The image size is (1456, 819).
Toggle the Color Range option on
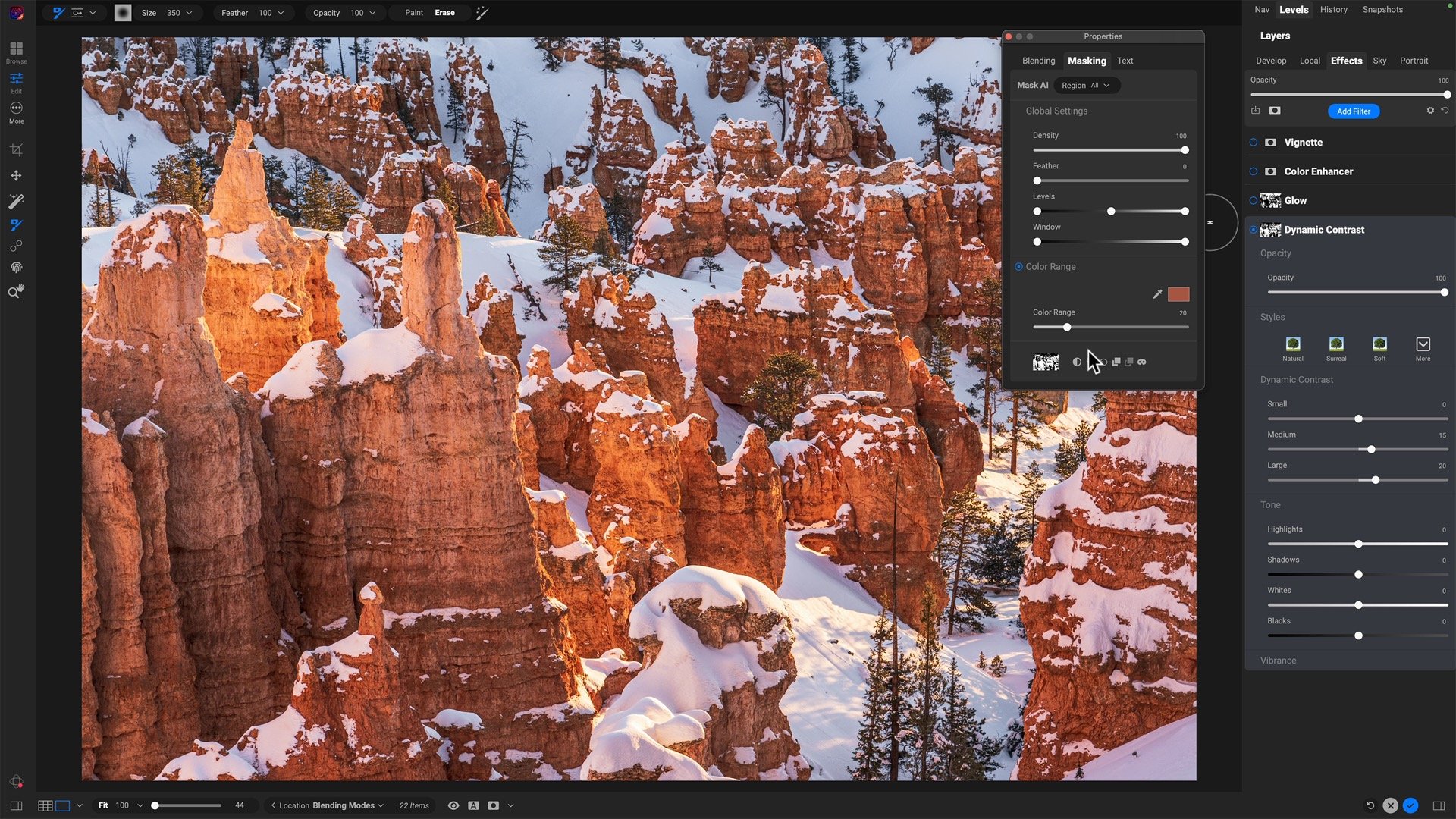coord(1018,267)
